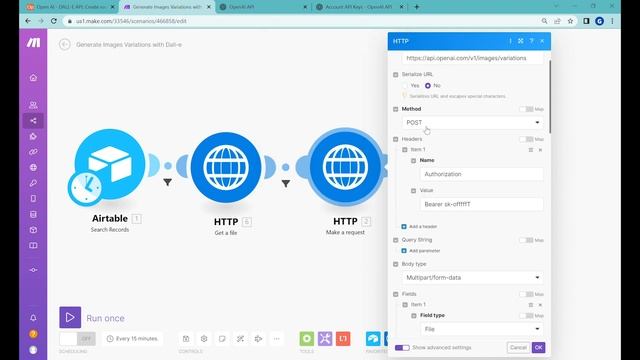Image resolution: width=640 pixels, height=360 pixels.
Task: Click the Auto-align magic wand icon
Action: (x=240, y=338)
